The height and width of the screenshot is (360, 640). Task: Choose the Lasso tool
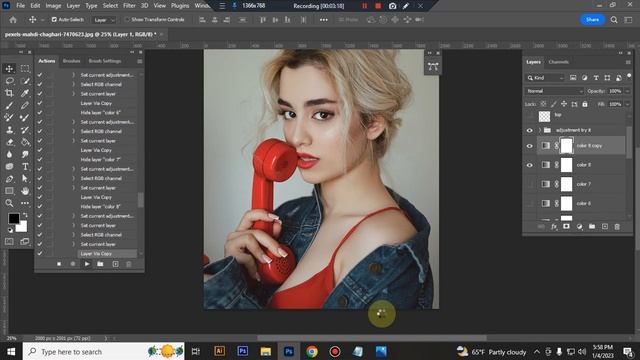pyautogui.click(x=9, y=81)
